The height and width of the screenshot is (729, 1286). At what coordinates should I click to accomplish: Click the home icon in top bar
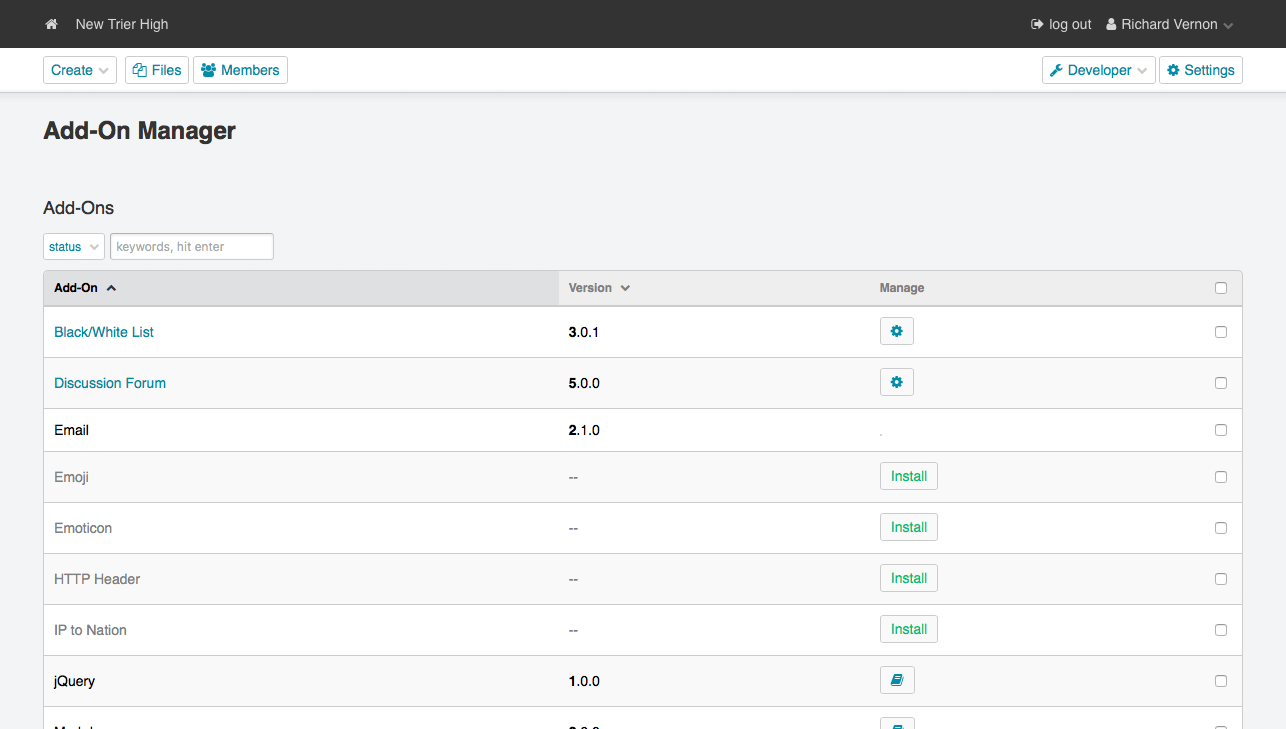[x=52, y=24]
